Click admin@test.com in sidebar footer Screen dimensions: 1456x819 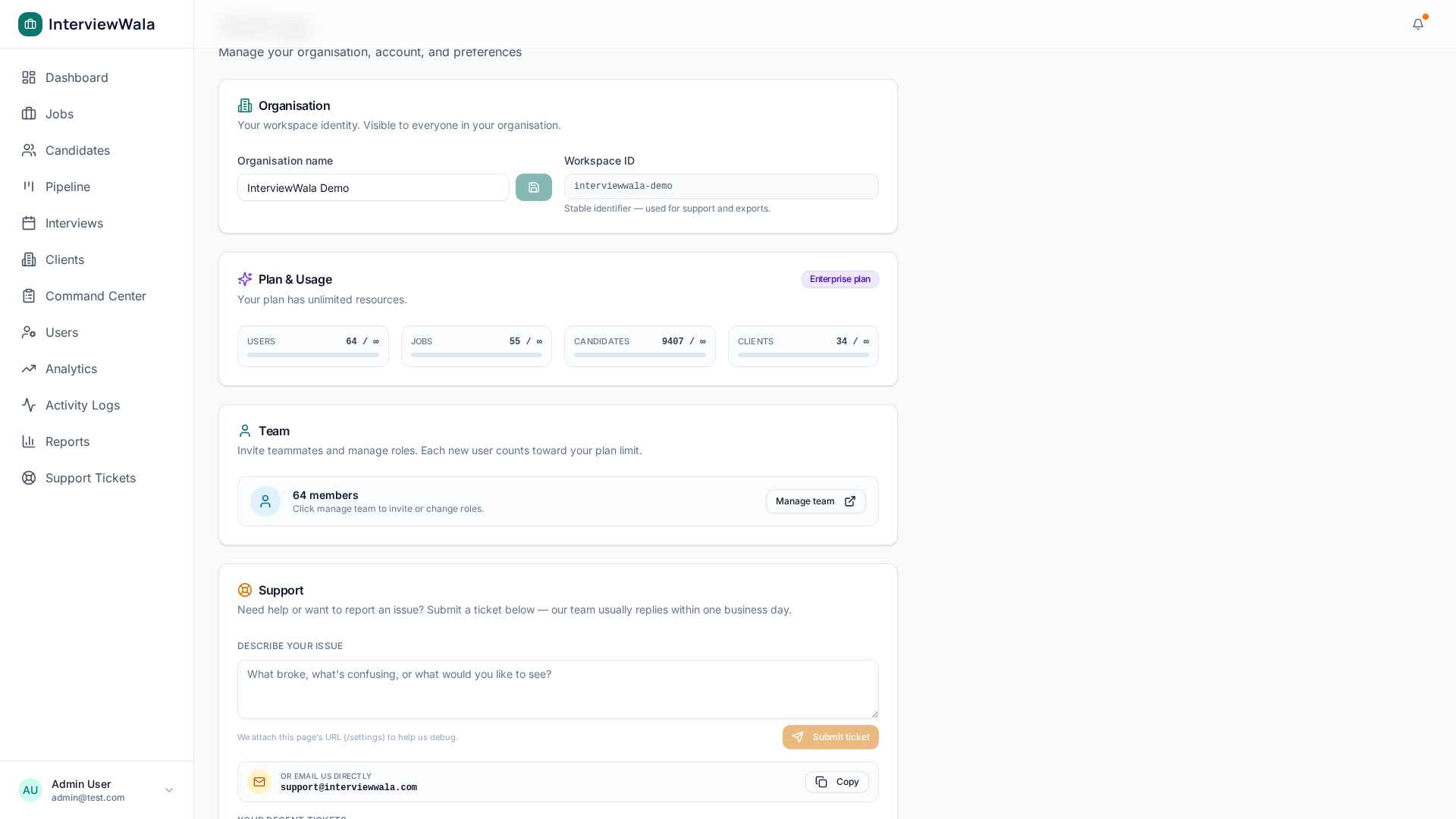pos(88,798)
